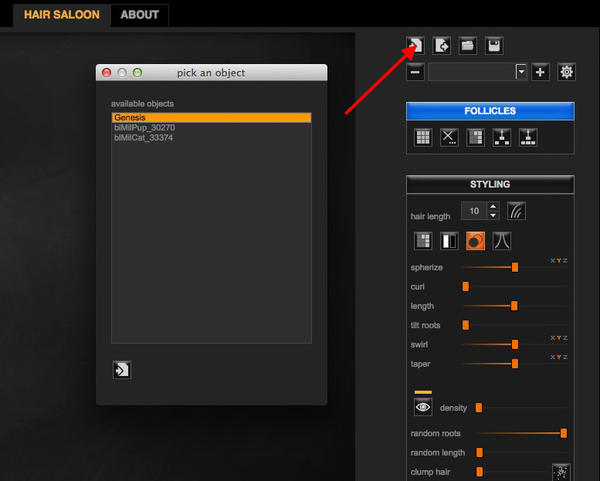
Task: Click the fifth follicles hierarchy icon
Action: pyautogui.click(x=528, y=137)
